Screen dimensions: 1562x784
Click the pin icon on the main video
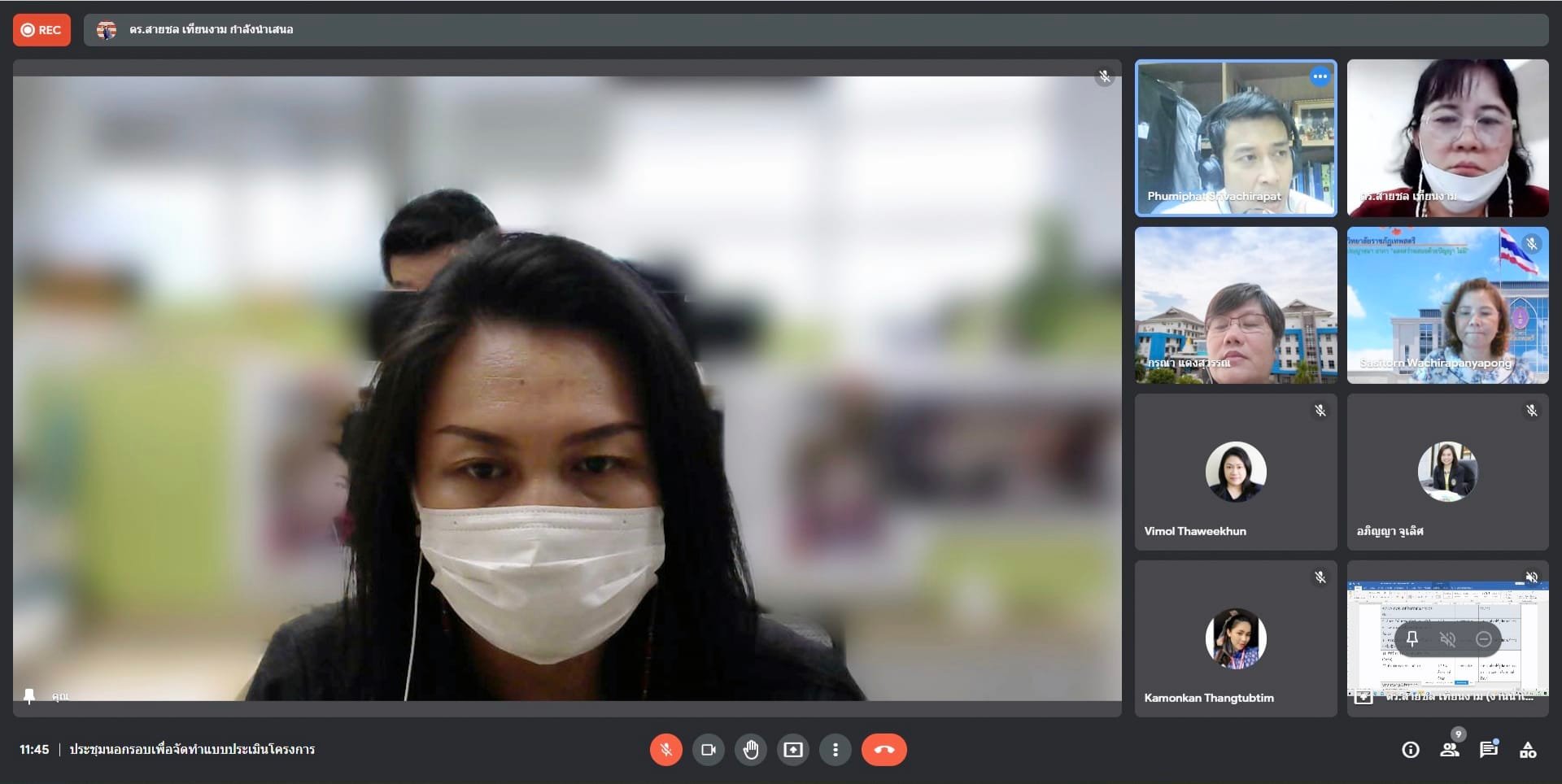30,696
